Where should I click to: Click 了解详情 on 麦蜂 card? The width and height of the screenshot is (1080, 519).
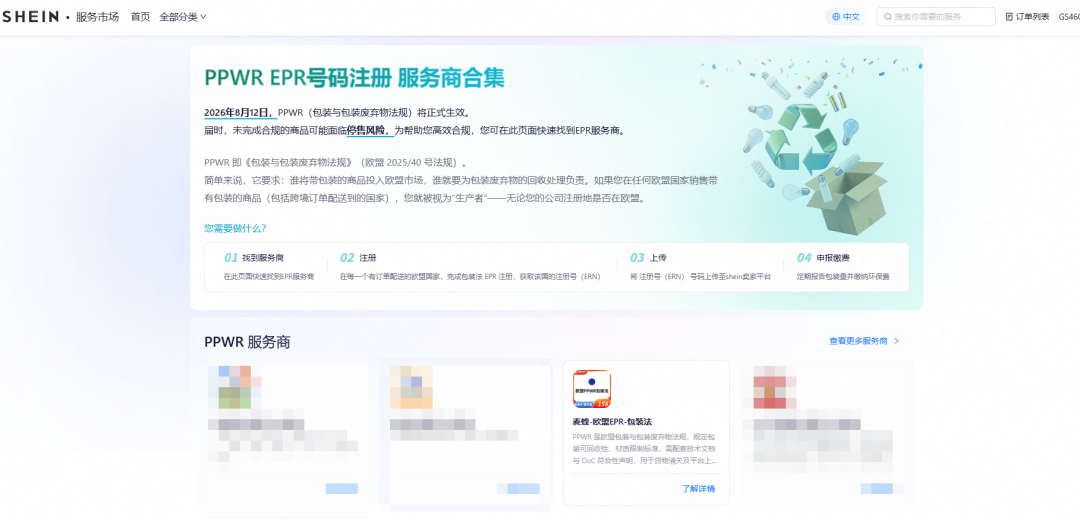coord(698,489)
